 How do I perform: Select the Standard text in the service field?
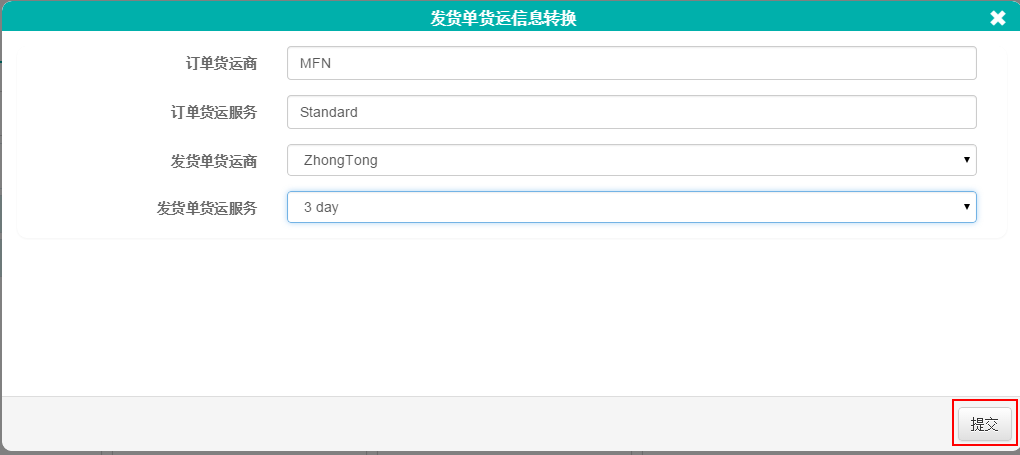click(329, 112)
